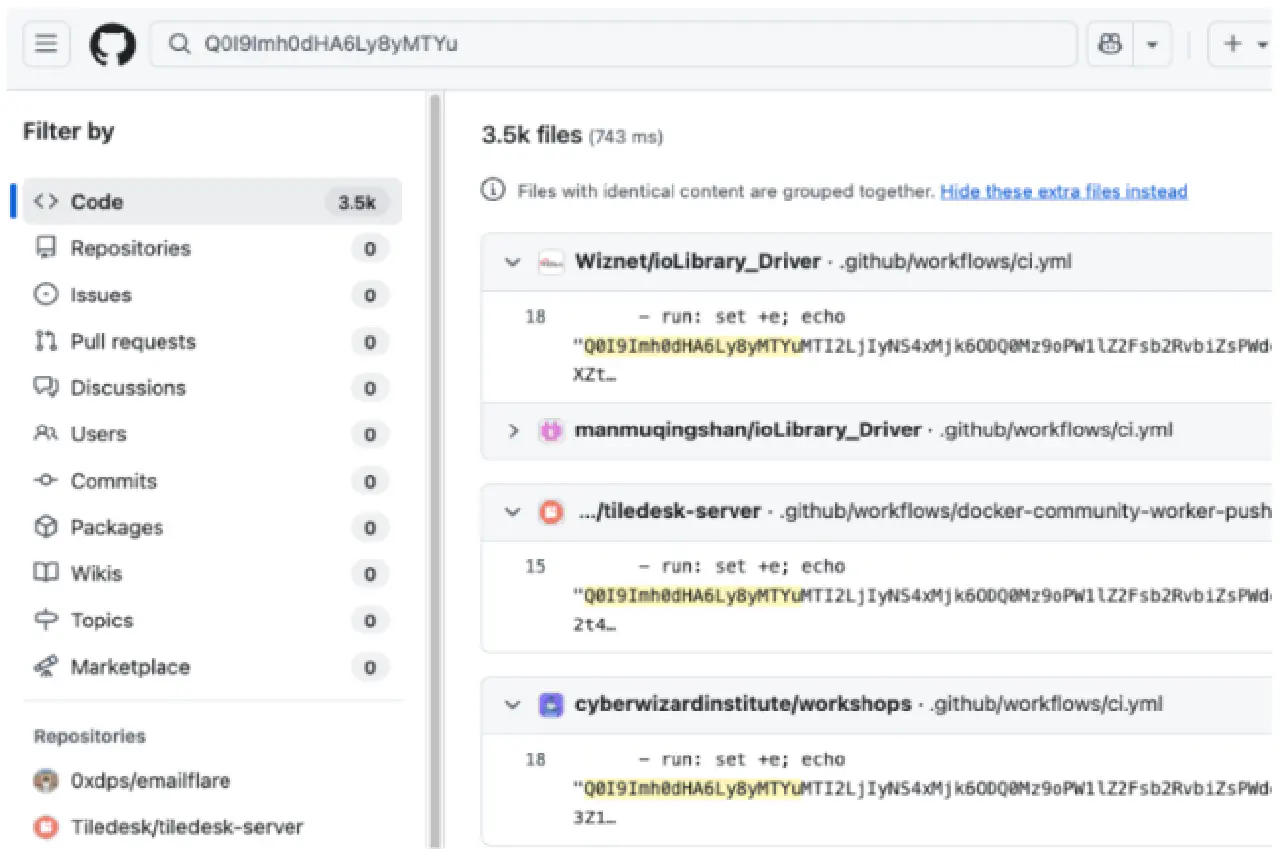Screen dimensions: 1280x853
Task: Click the Wikis open book icon
Action: 46,574
